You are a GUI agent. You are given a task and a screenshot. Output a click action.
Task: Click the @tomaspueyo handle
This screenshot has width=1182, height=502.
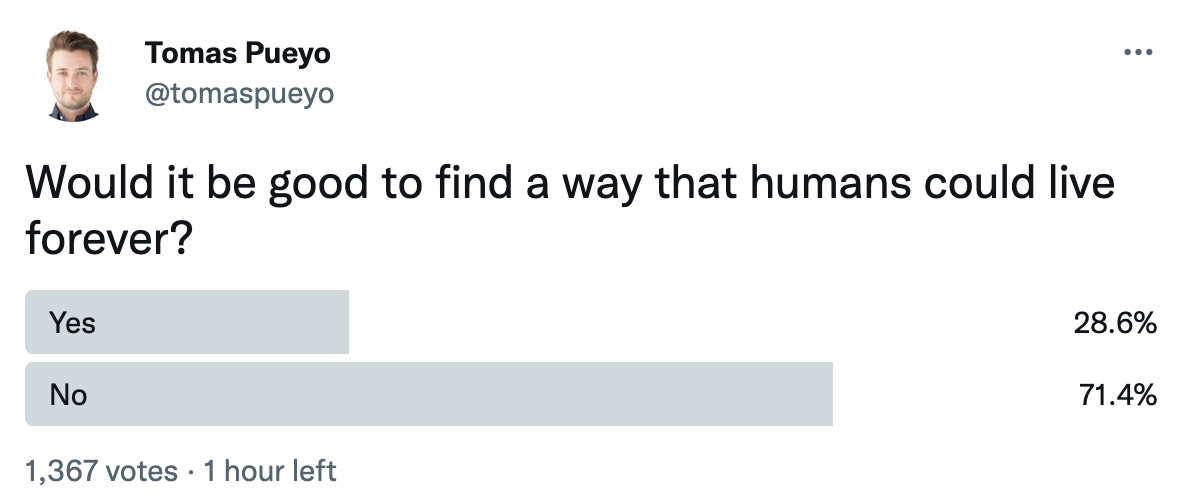tap(239, 93)
